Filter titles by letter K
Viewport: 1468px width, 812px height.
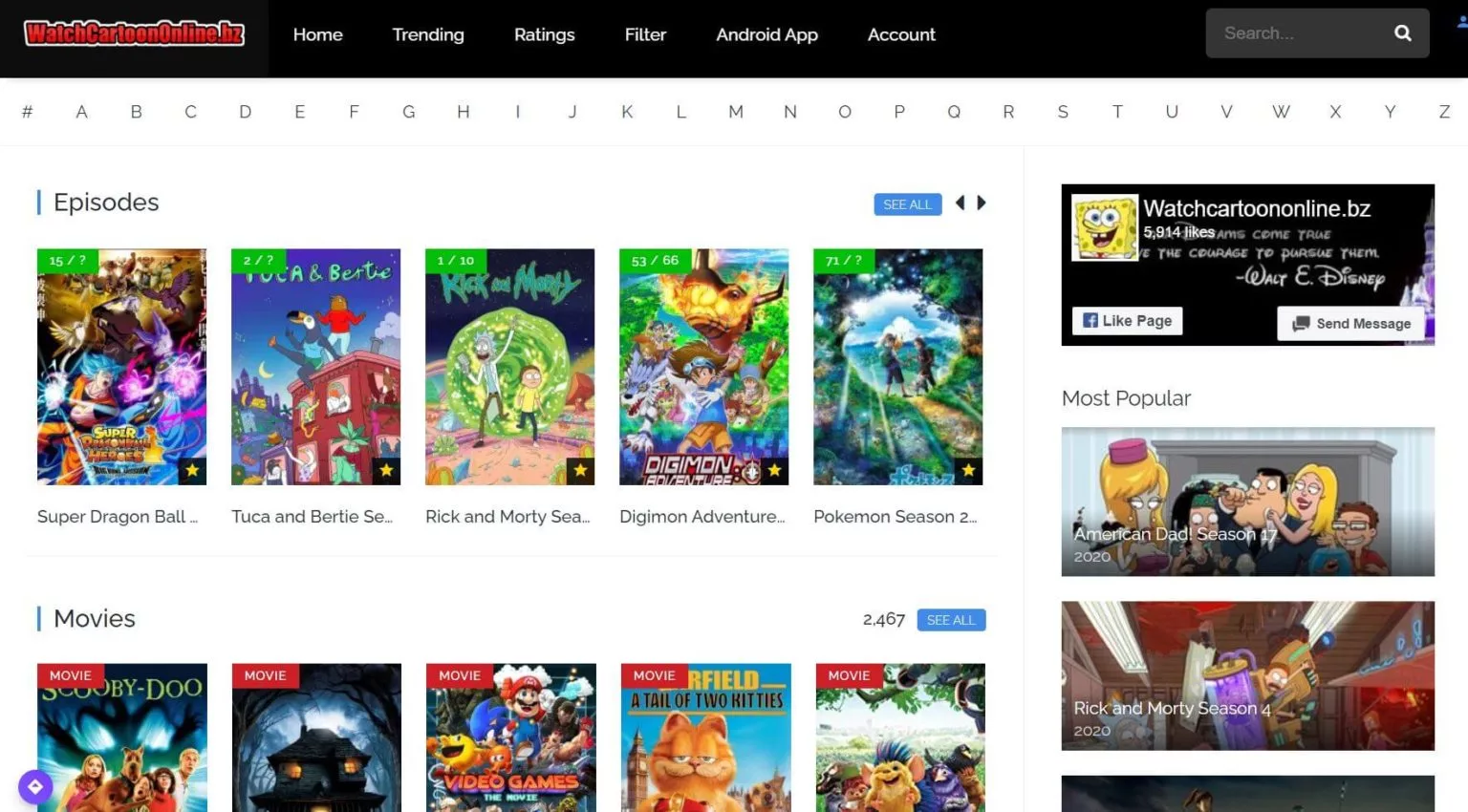click(x=627, y=112)
